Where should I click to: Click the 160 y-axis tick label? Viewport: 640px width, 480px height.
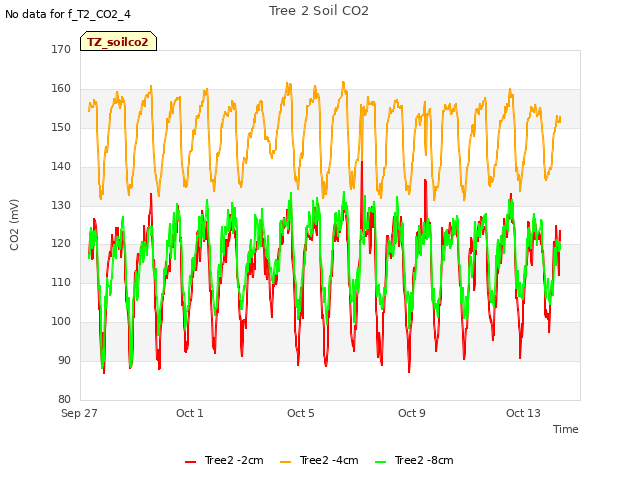click(x=61, y=88)
